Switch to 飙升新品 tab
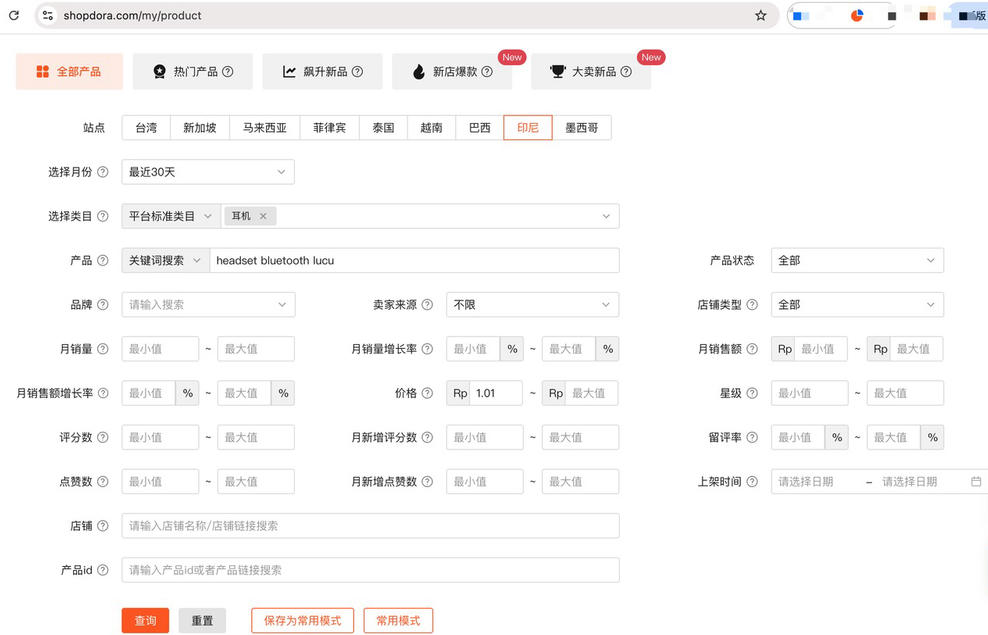 (x=322, y=72)
